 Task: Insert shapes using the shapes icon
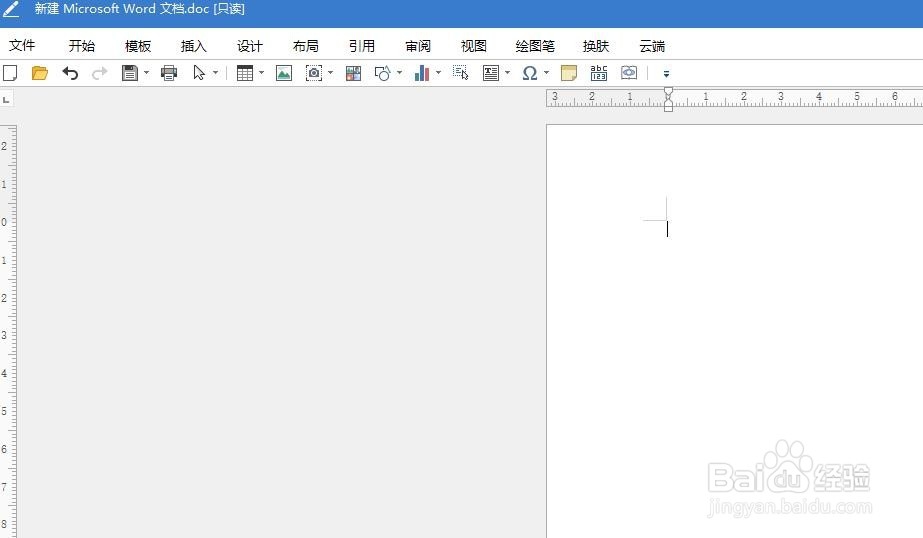click(383, 73)
